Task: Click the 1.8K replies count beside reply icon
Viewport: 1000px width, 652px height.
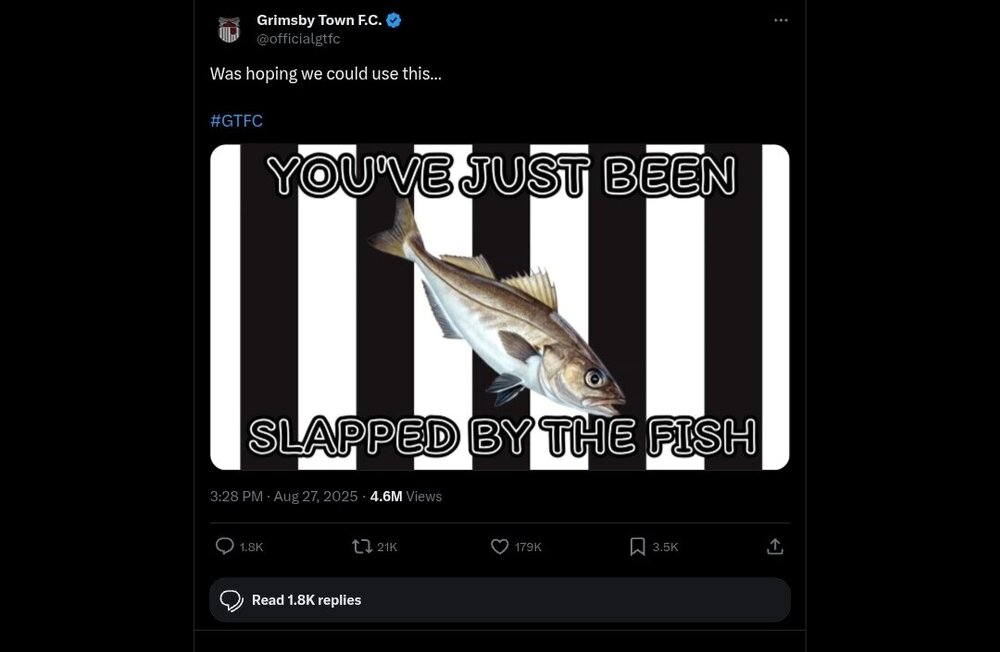Action: [251, 547]
